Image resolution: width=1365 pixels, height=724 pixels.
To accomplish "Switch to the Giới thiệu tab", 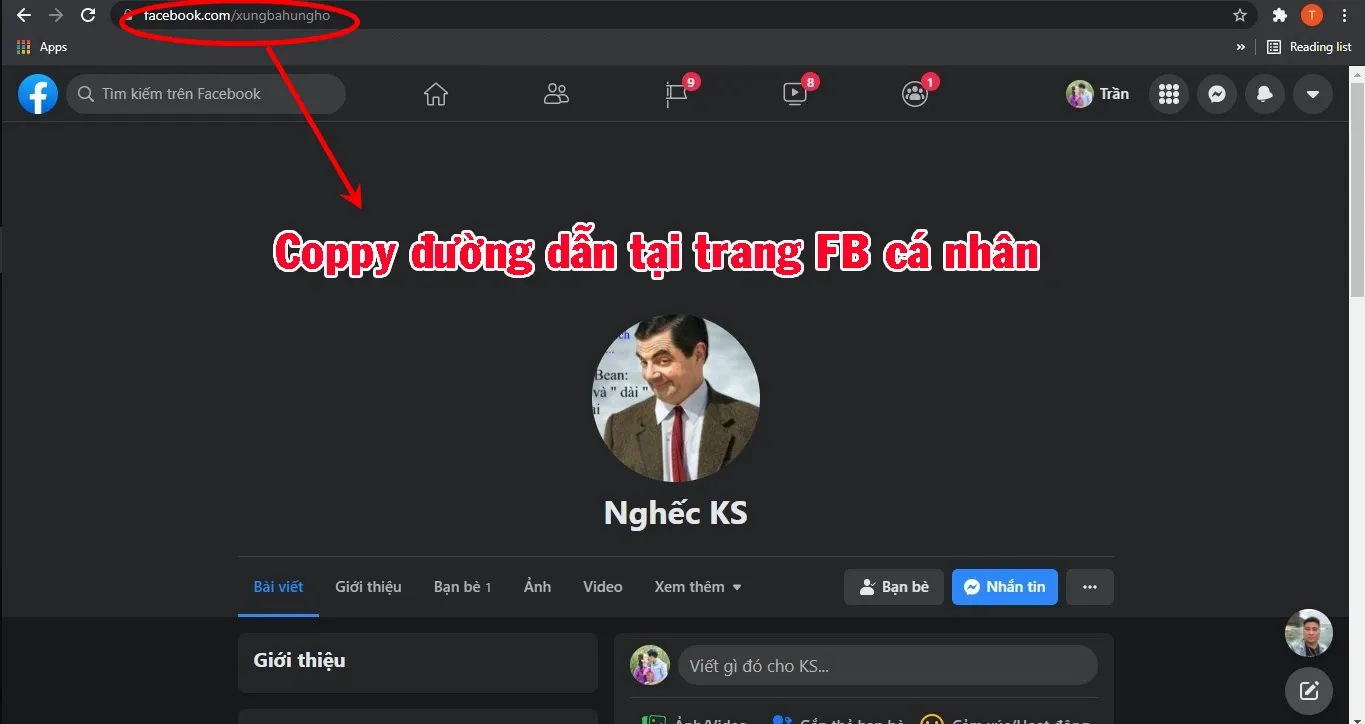I will point(368,587).
